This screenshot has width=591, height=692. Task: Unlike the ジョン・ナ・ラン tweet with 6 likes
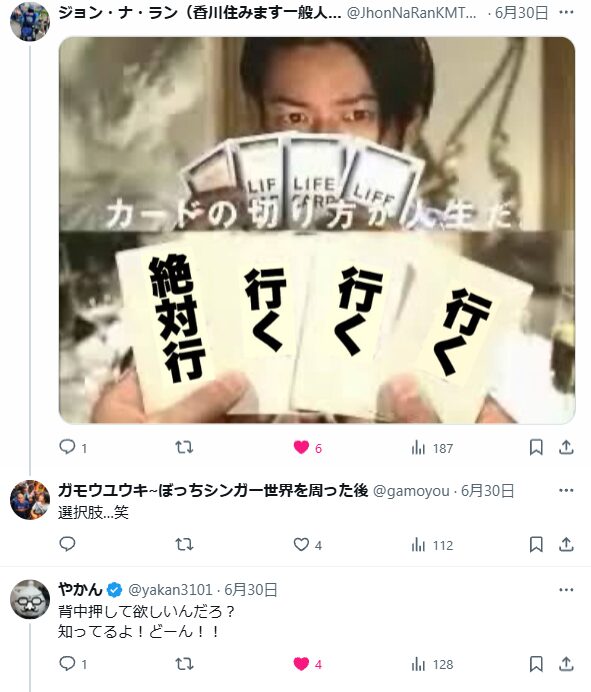(x=308, y=448)
